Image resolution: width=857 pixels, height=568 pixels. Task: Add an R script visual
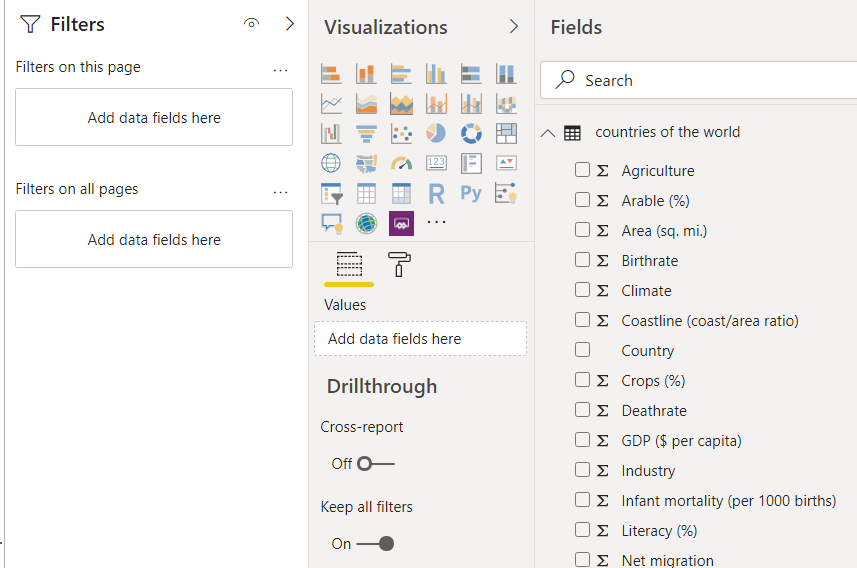coord(436,193)
